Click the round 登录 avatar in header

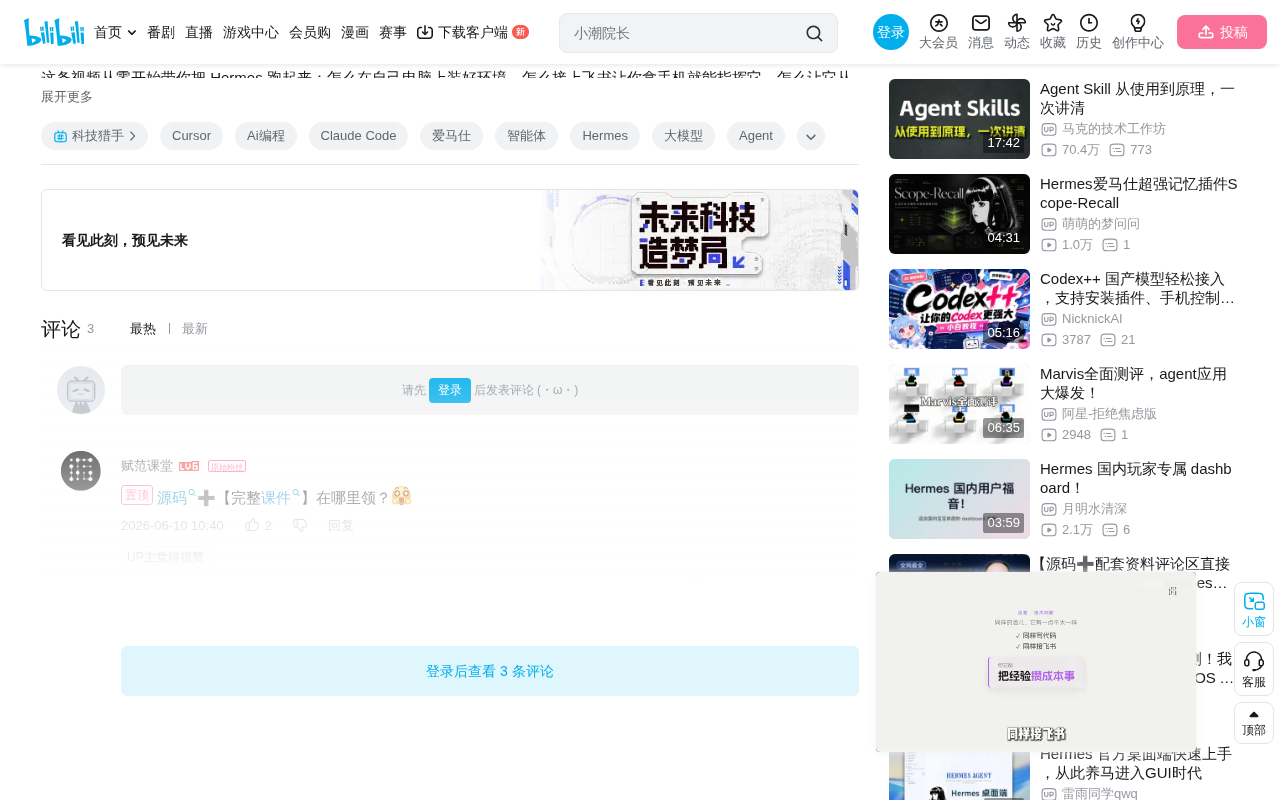point(891,32)
